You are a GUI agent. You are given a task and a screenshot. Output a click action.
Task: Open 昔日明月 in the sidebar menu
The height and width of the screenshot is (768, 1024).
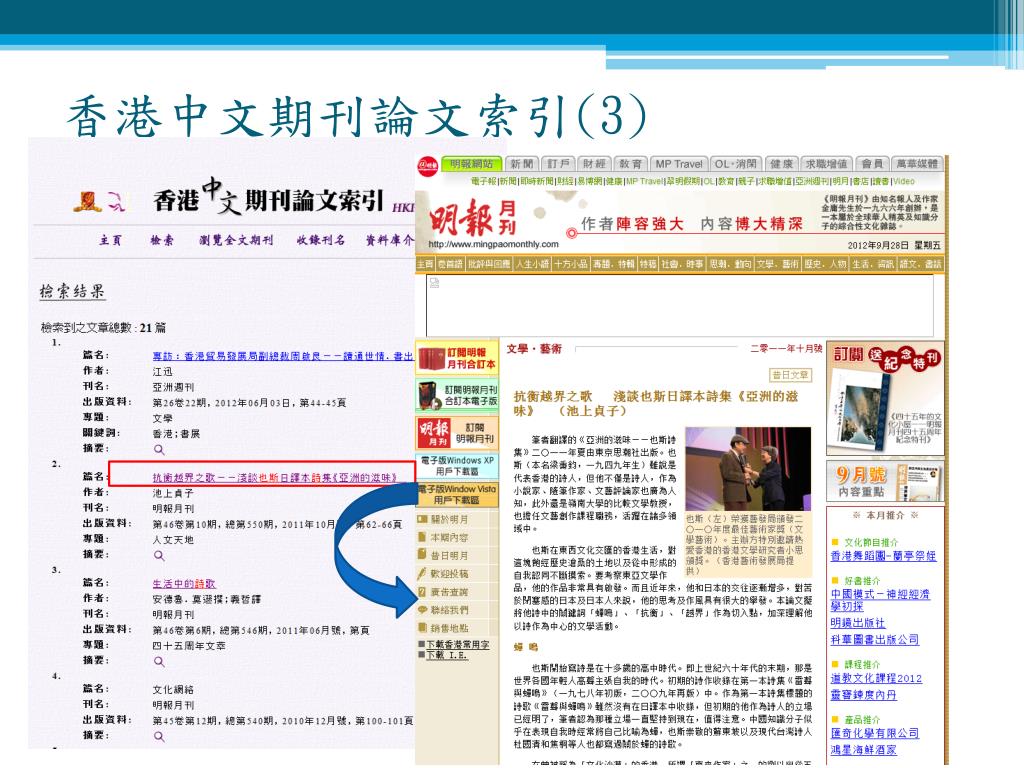[449, 556]
